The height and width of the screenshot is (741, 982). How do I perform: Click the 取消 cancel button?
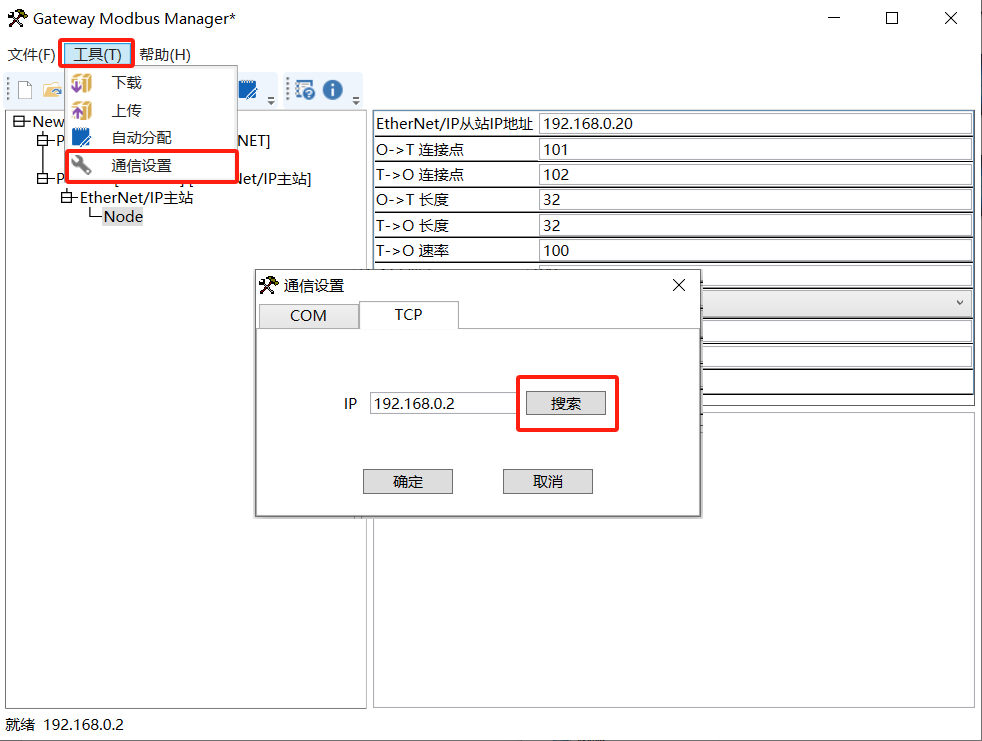coord(547,482)
